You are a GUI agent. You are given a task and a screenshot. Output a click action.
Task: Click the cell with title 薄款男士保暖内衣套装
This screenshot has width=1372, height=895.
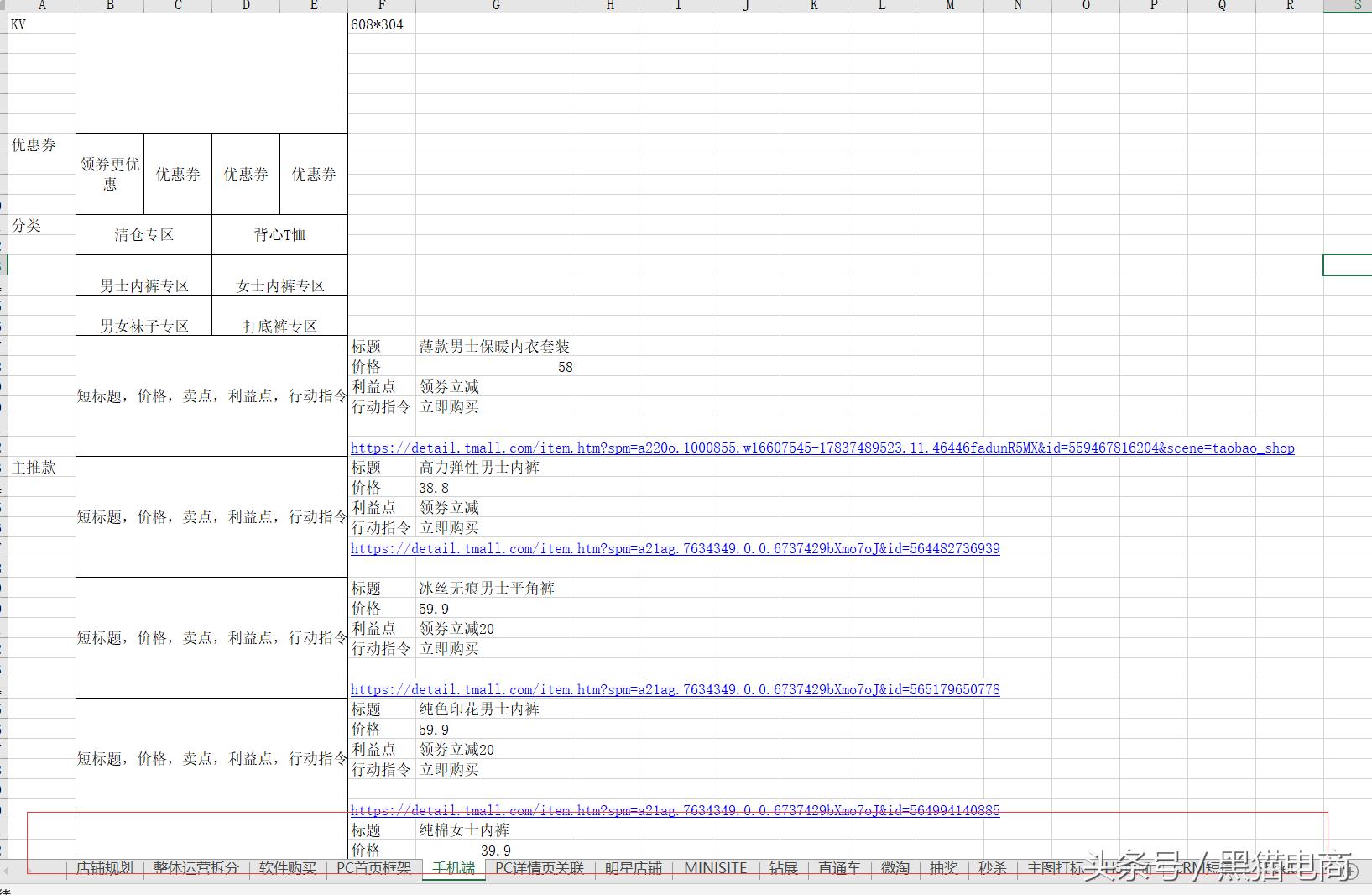click(x=494, y=347)
